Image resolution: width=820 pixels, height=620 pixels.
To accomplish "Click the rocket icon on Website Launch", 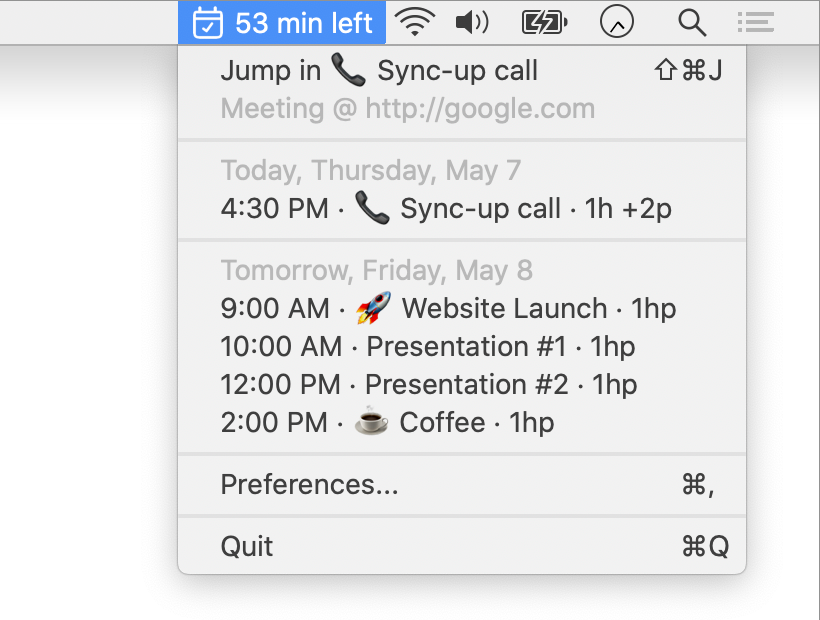I will [369, 308].
